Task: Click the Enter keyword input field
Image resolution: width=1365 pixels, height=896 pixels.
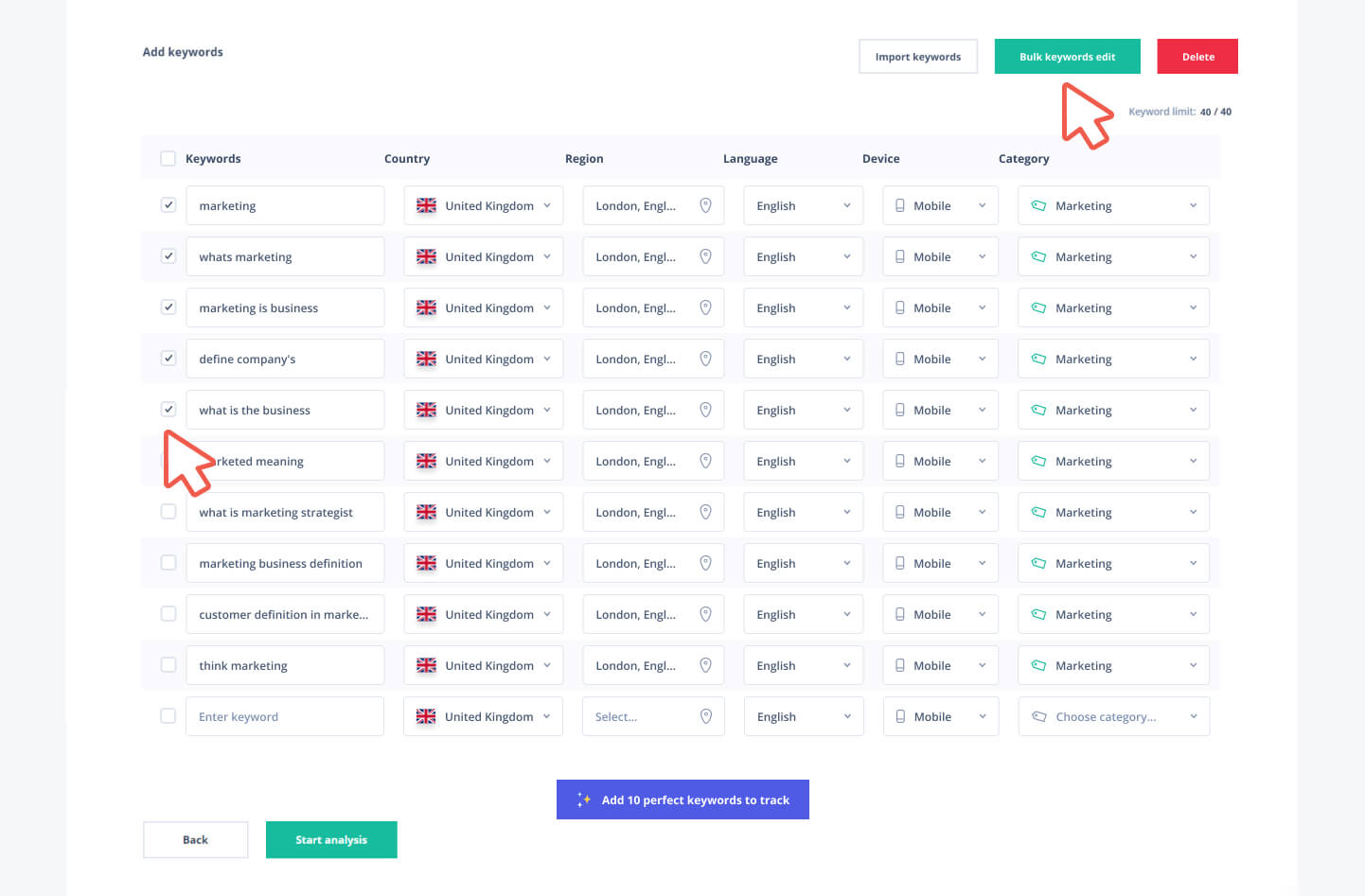Action: (284, 716)
